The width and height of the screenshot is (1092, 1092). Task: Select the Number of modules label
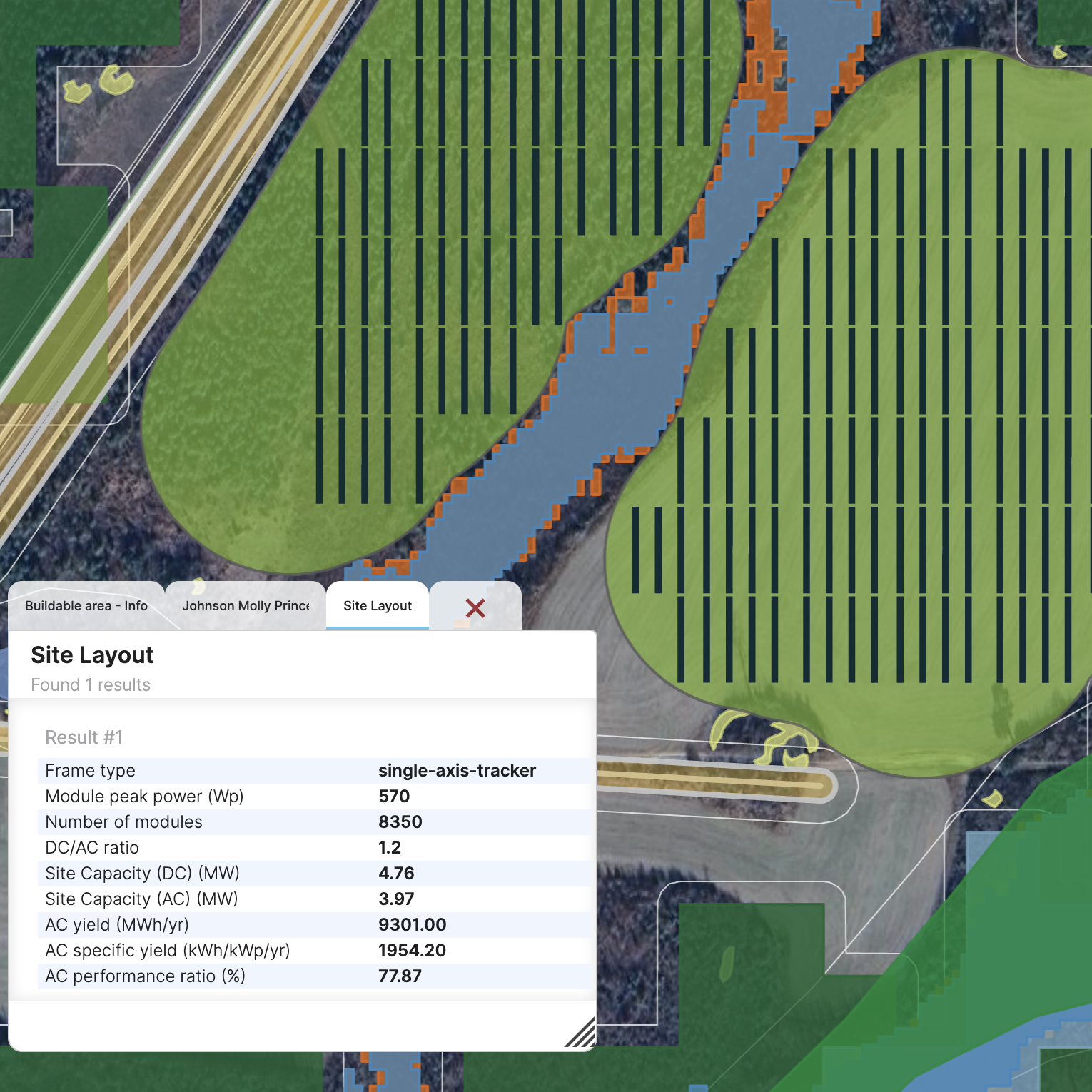tap(123, 822)
